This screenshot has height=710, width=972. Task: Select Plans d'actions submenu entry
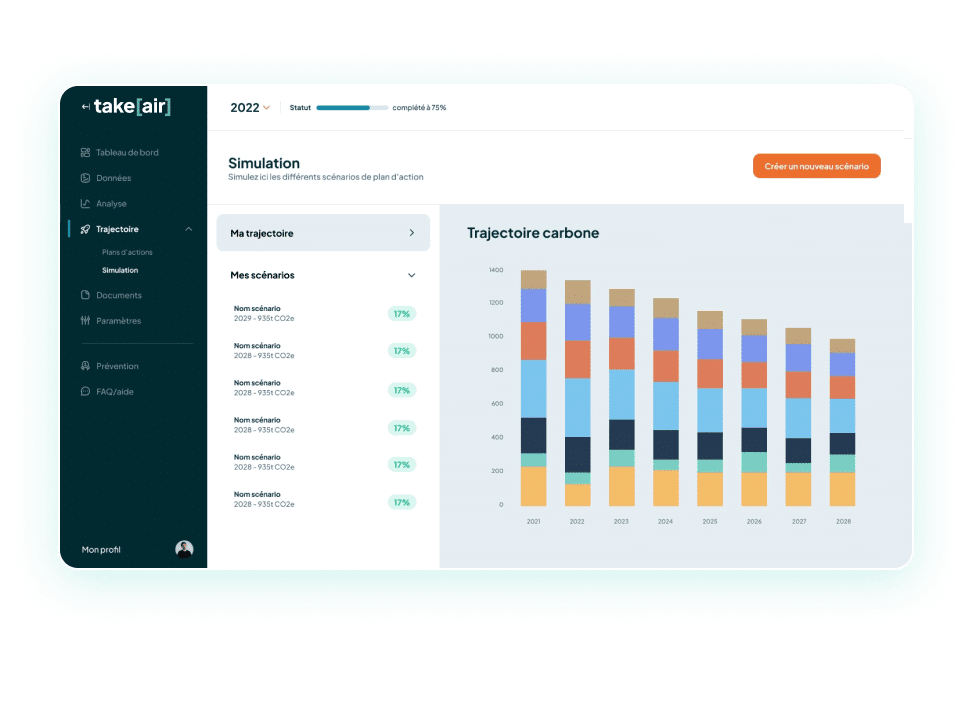tap(127, 252)
